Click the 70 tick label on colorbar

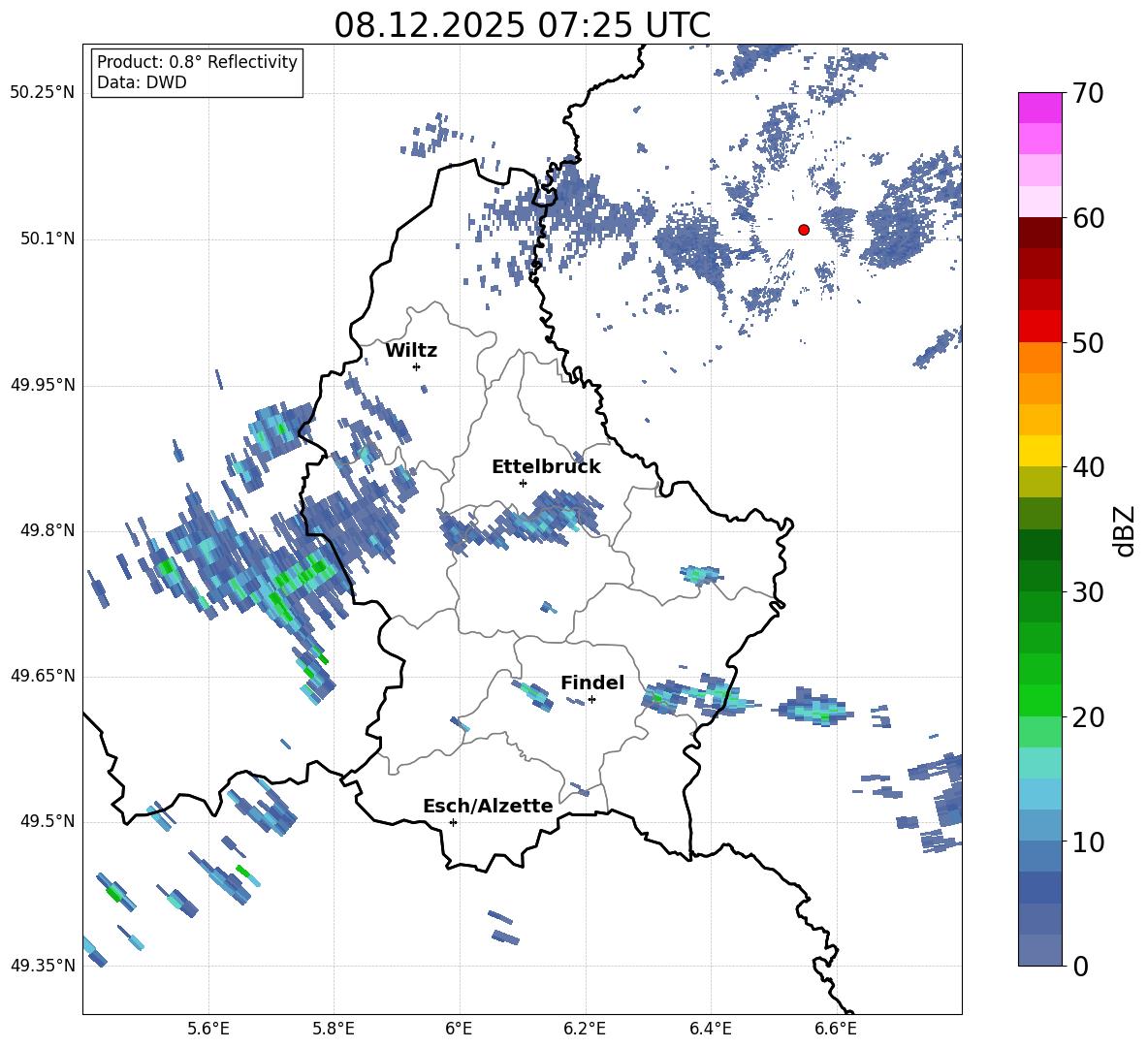tap(1088, 94)
